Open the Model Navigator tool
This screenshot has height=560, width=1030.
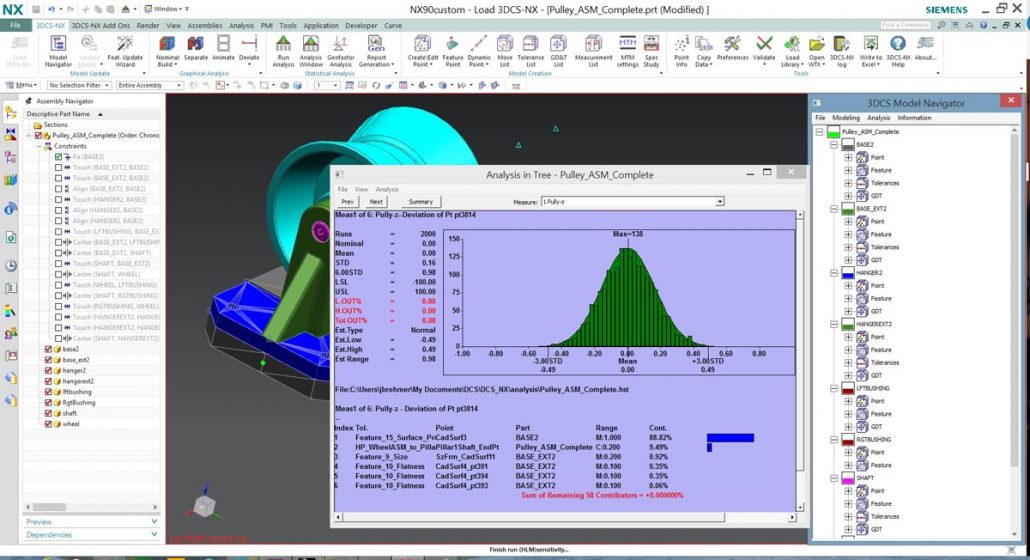57,48
